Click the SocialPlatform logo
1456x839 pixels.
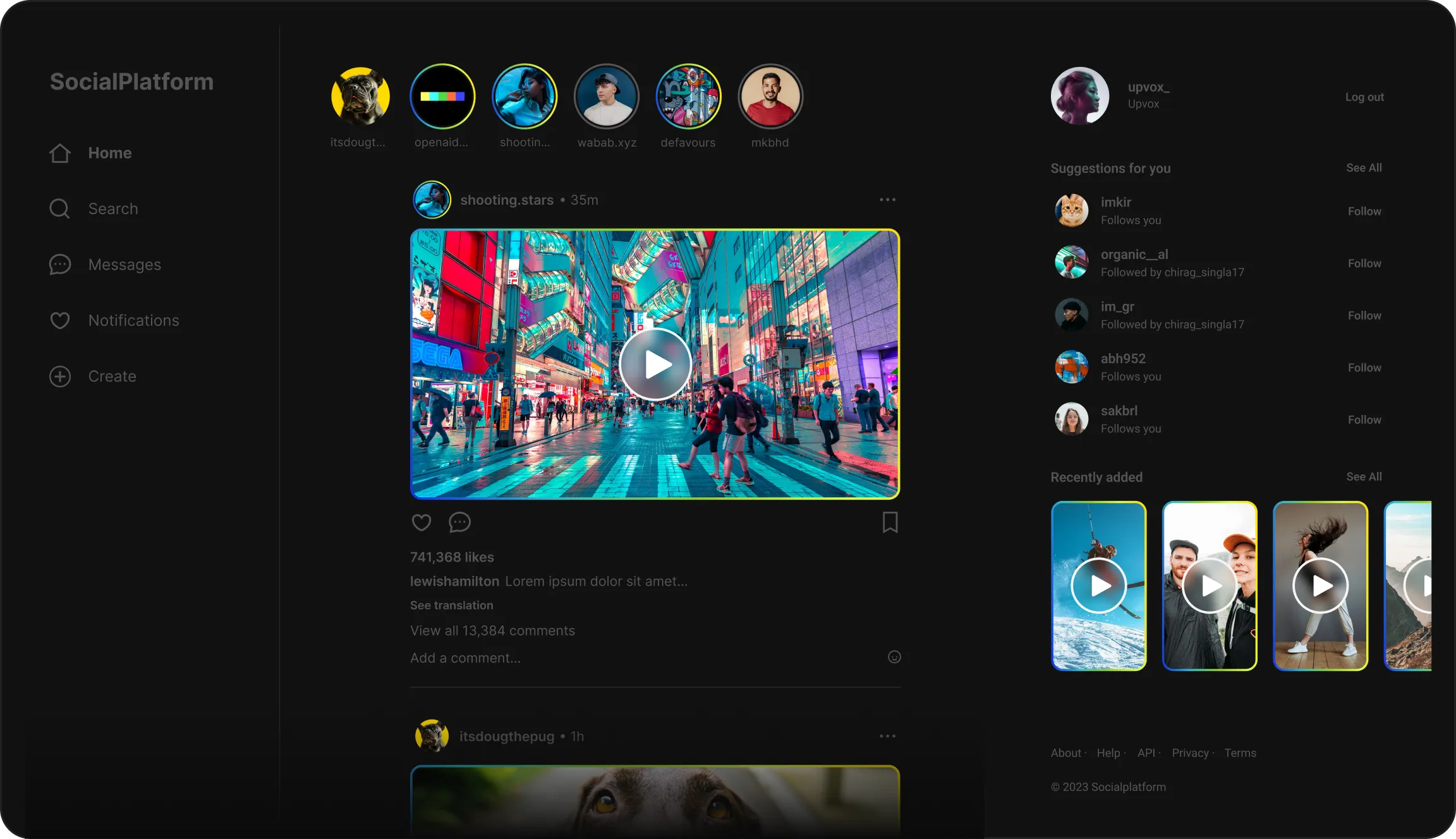(131, 81)
